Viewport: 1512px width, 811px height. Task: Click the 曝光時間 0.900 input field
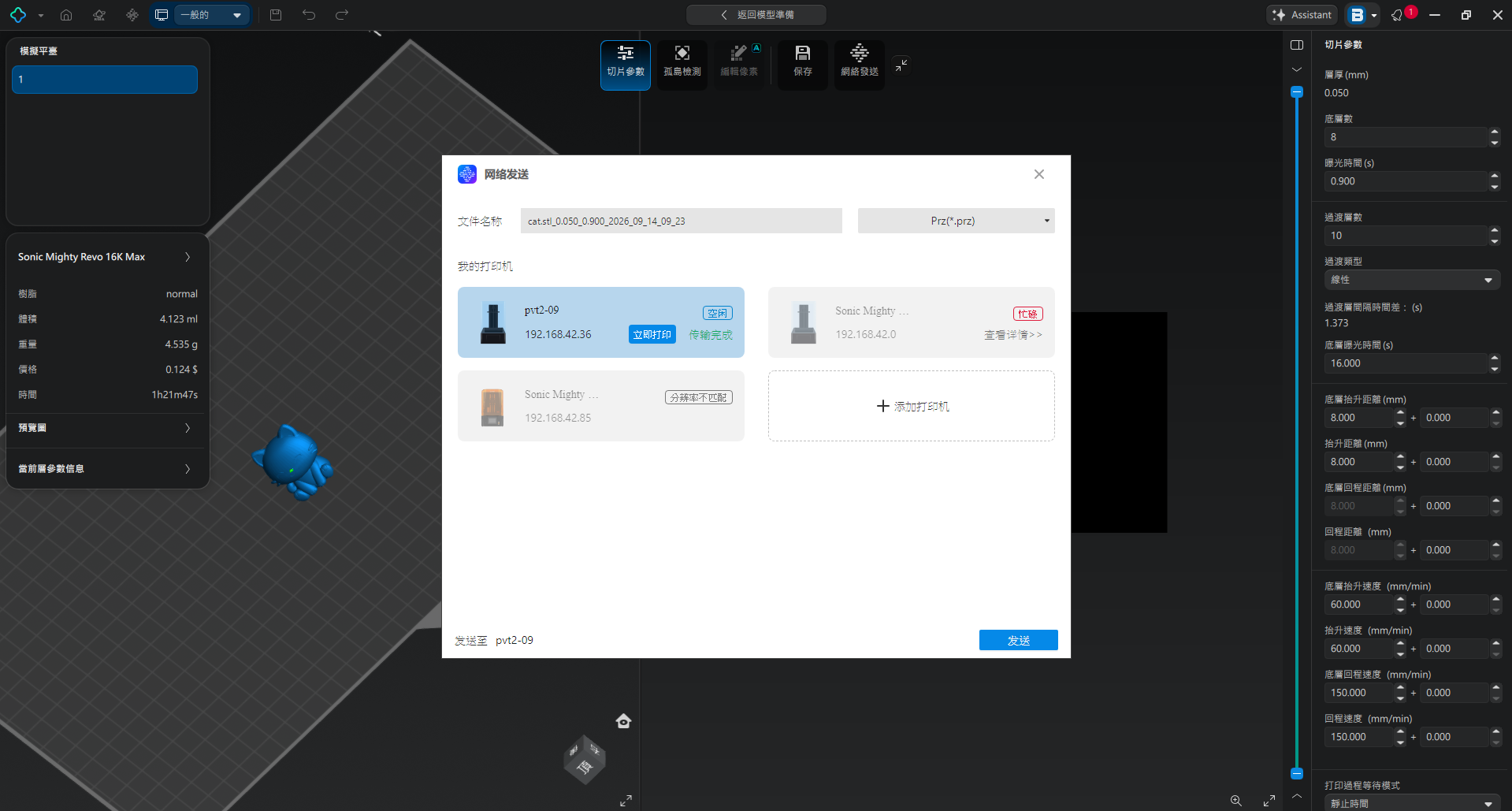(1406, 181)
